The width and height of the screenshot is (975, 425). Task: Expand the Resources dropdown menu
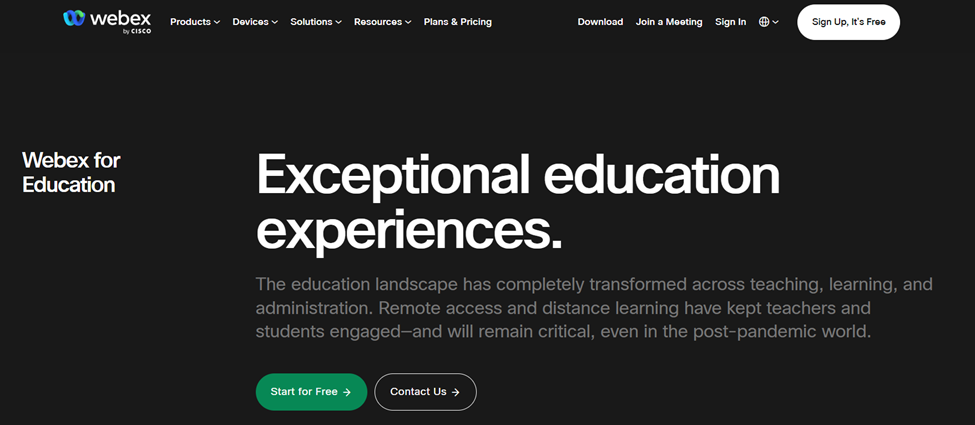coord(382,22)
